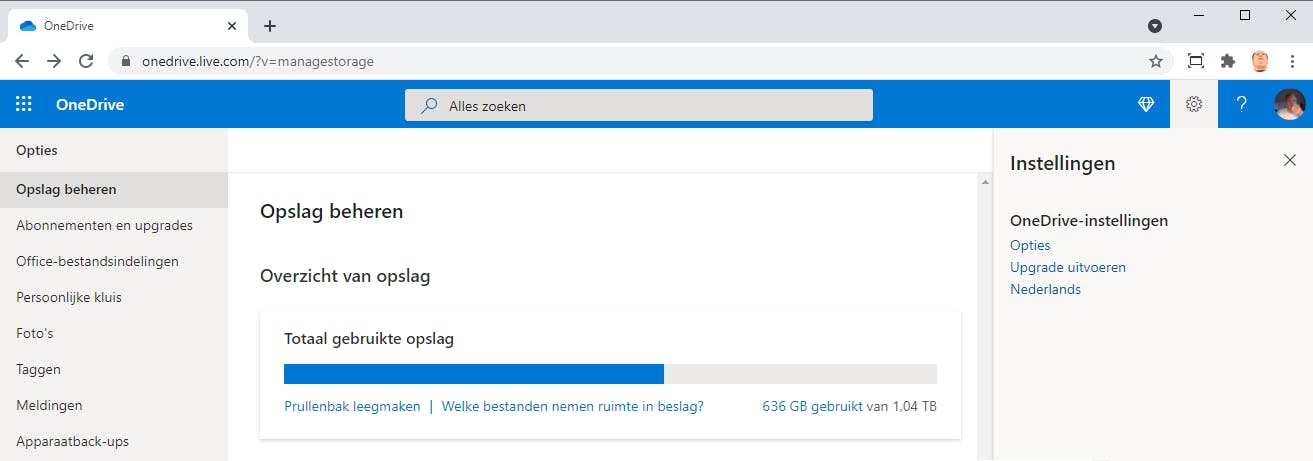Bookmark this page with star icon
1313x461 pixels.
point(1156,61)
